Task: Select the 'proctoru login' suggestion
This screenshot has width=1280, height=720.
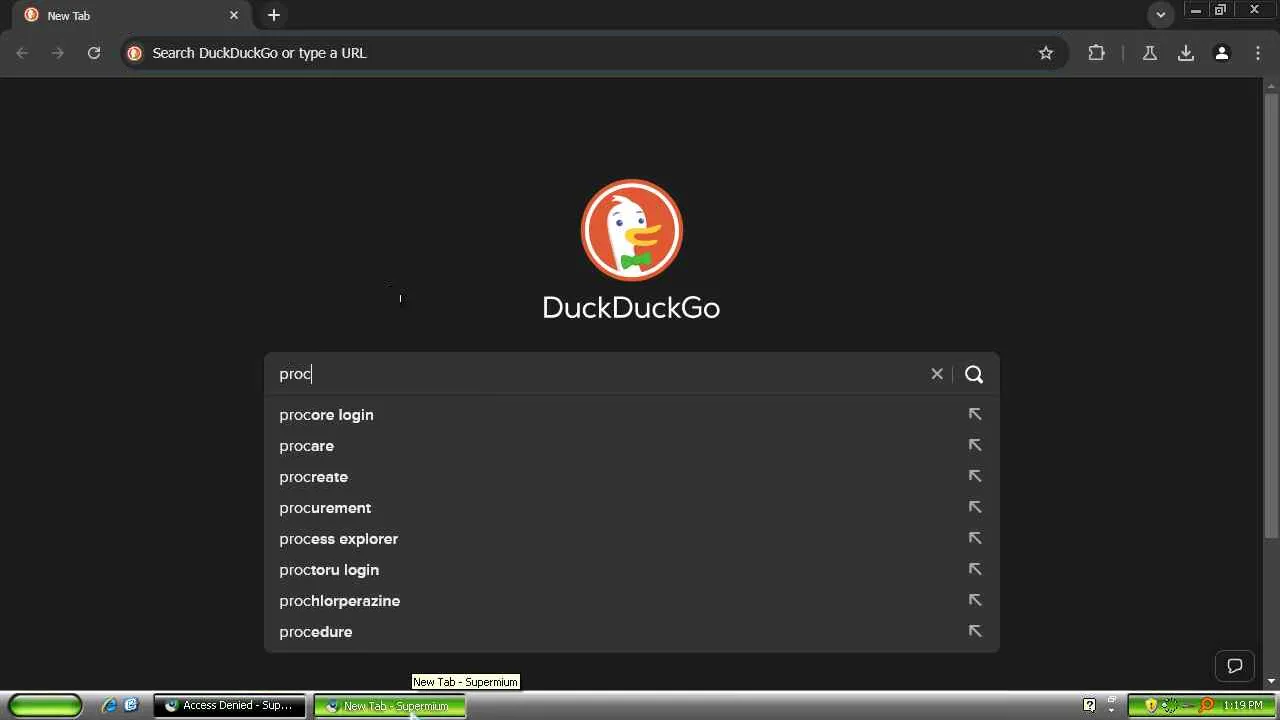Action: pos(632,570)
